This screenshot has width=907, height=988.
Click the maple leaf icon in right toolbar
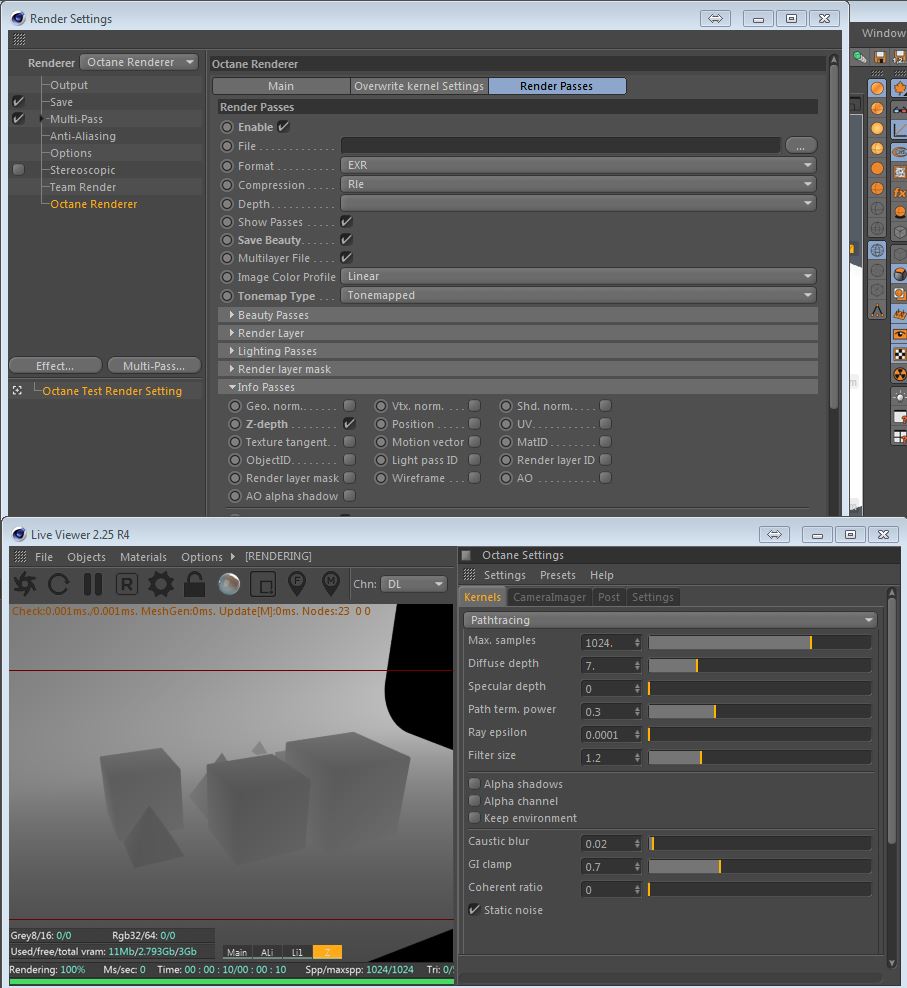(x=899, y=88)
